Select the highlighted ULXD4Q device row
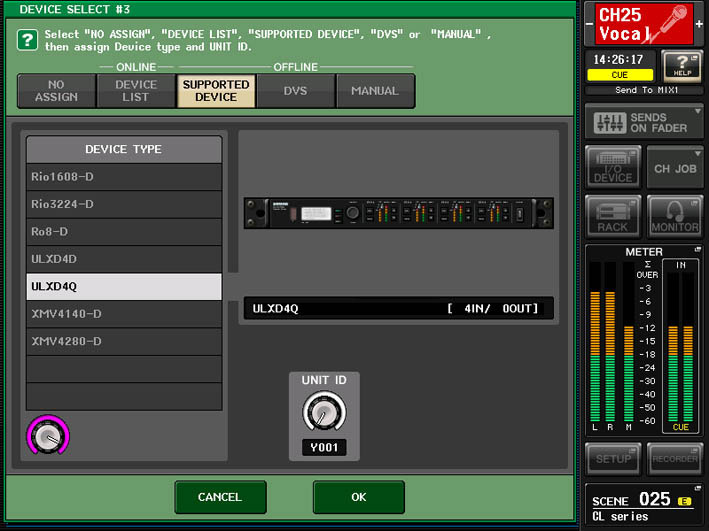709x531 pixels. coord(124,286)
